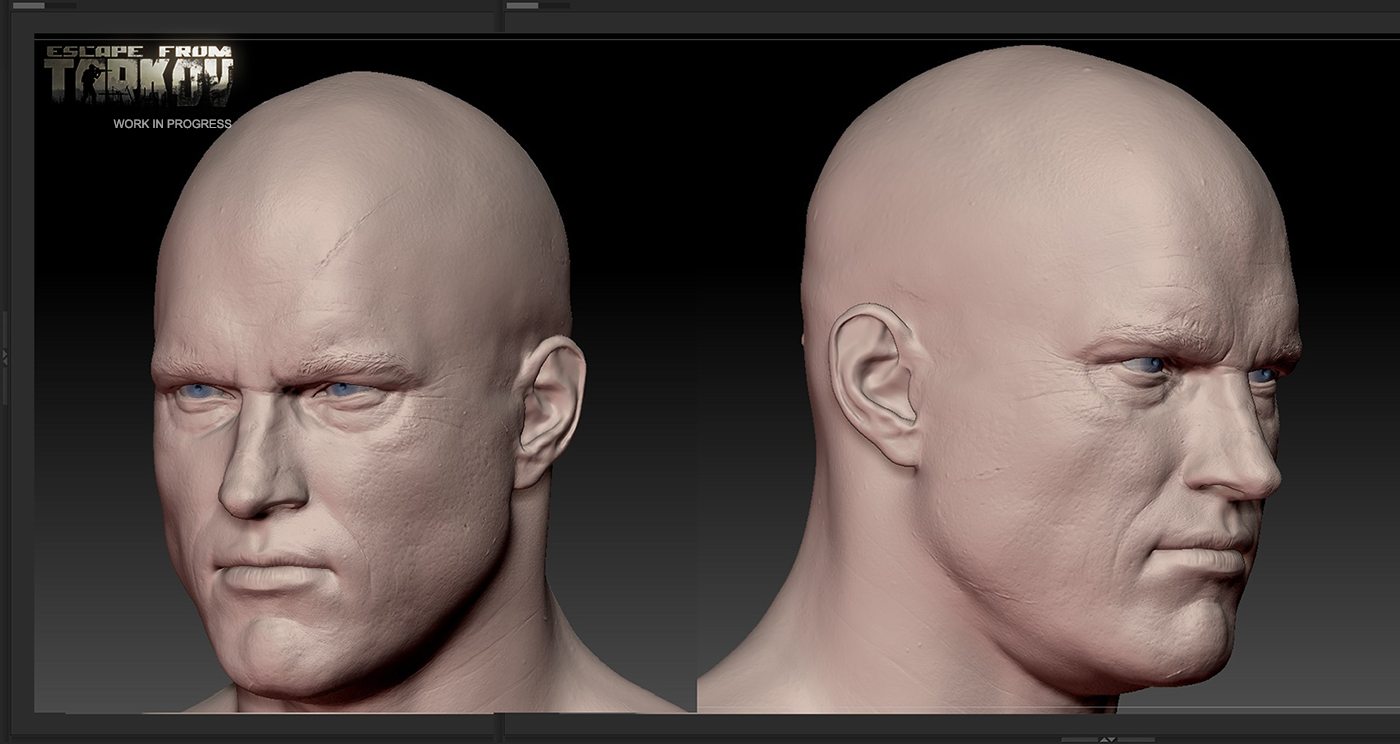Click the slider above the left viewport

[x=30, y=5]
